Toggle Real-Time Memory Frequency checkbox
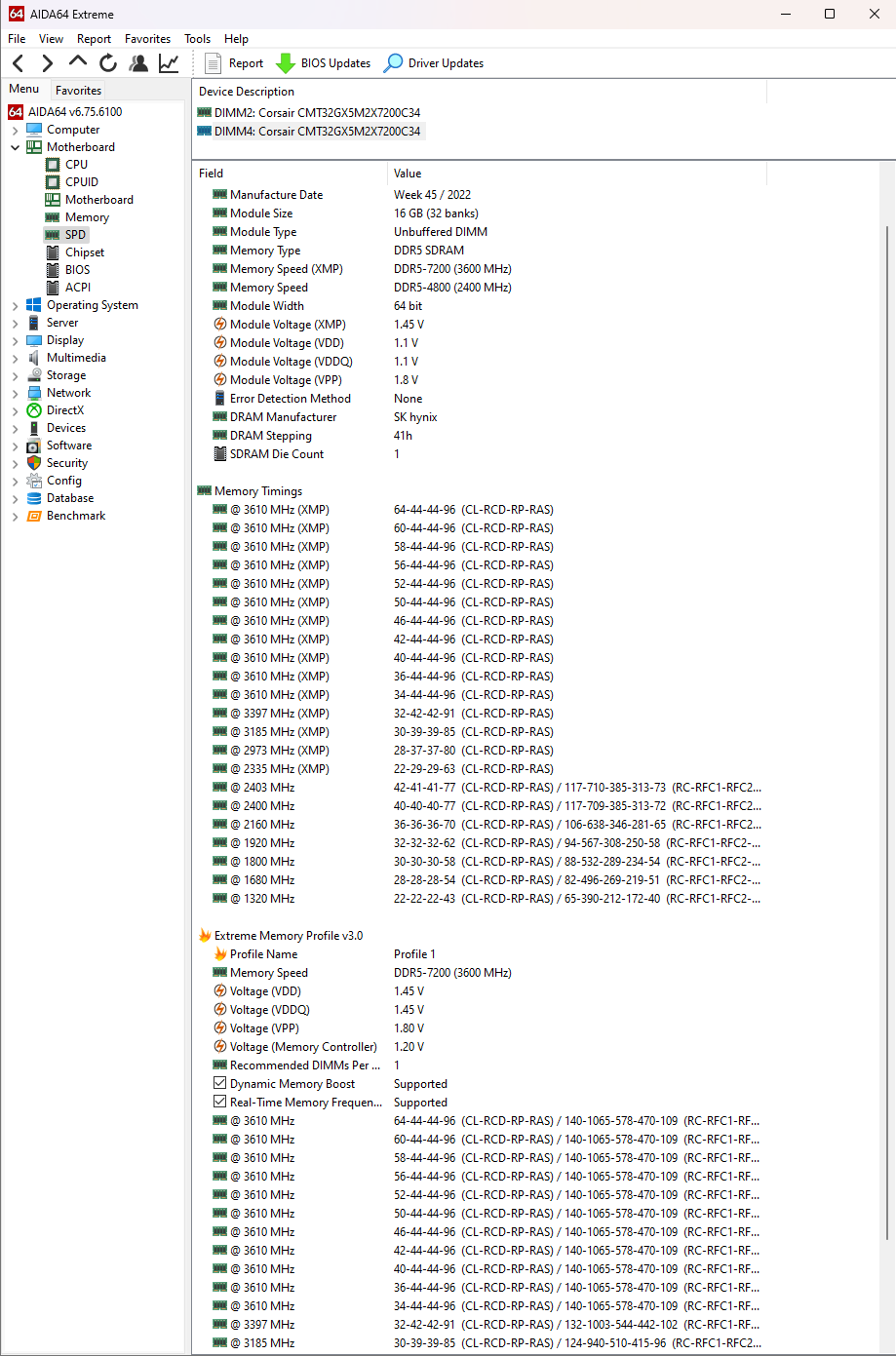The image size is (896, 1356). (220, 1103)
